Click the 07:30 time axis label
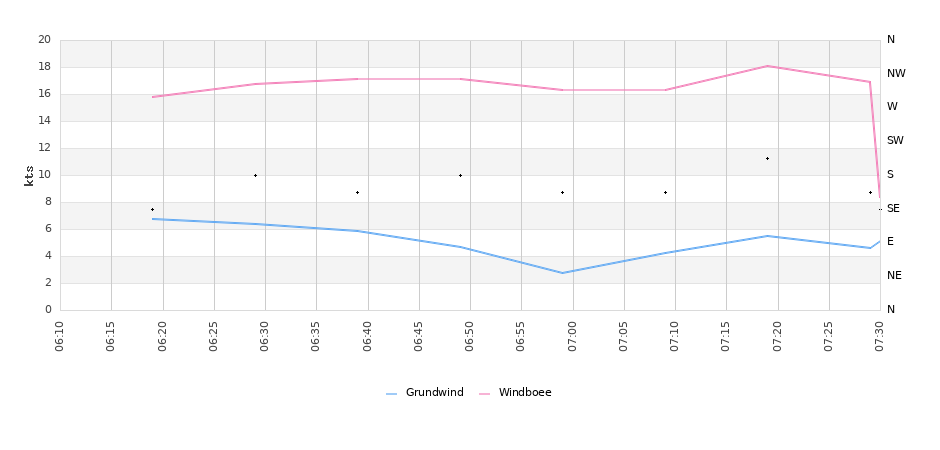The image size is (940, 450). tap(880, 331)
